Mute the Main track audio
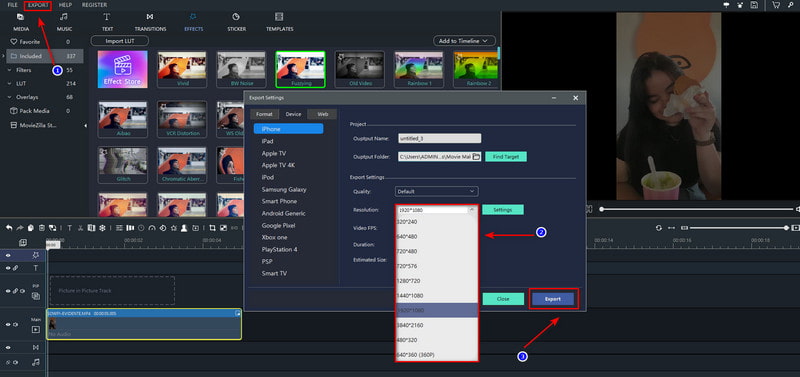This screenshot has height=377, width=800. [x=15, y=325]
